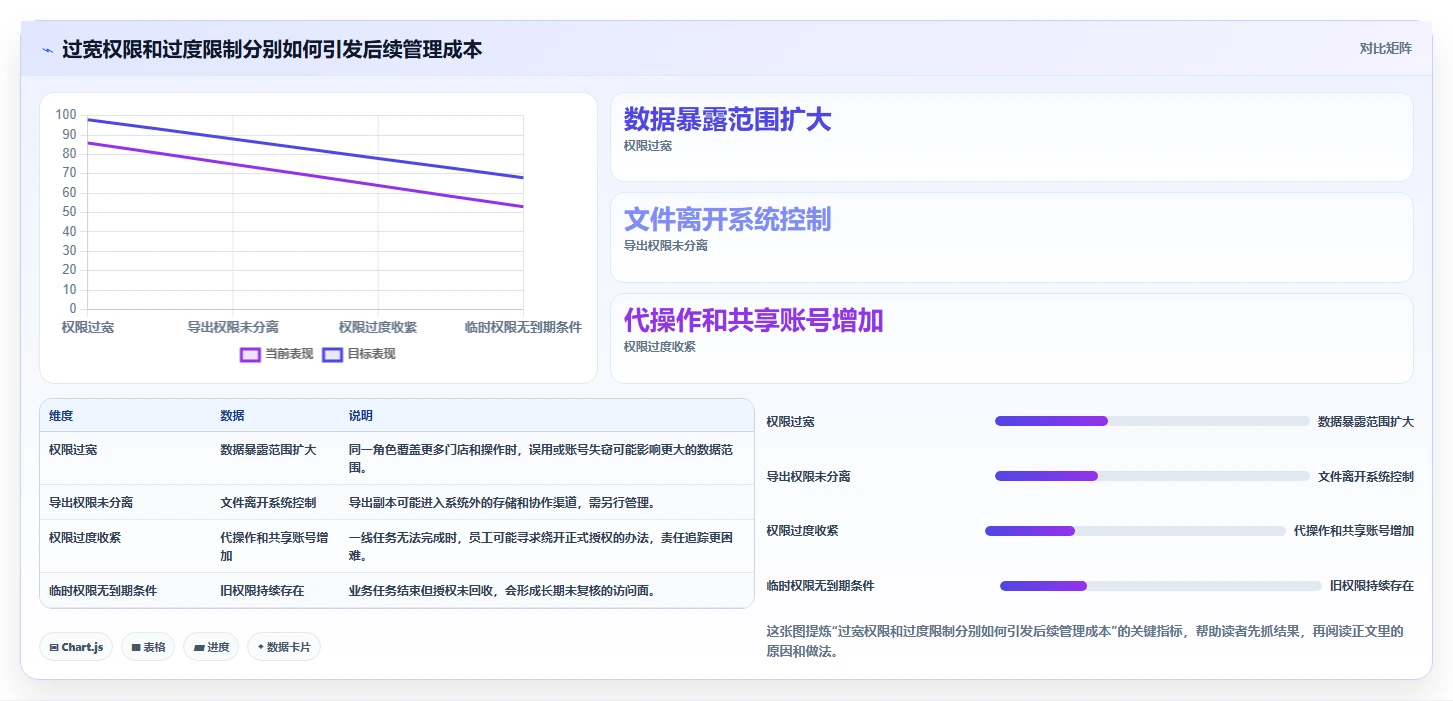This screenshot has width=1453, height=701.
Task: Click the page title 过宽权限和过度限制分别如何引发后续管理成本
Action: pyautogui.click(x=272, y=49)
